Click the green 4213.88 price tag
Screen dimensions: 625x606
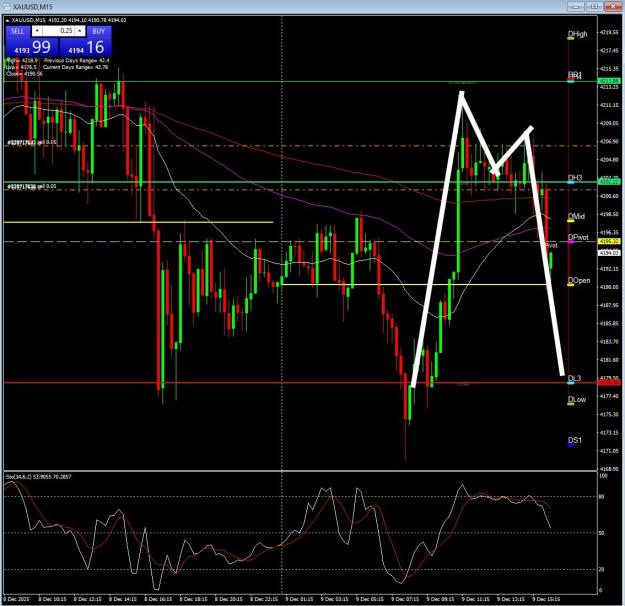pyautogui.click(x=609, y=81)
